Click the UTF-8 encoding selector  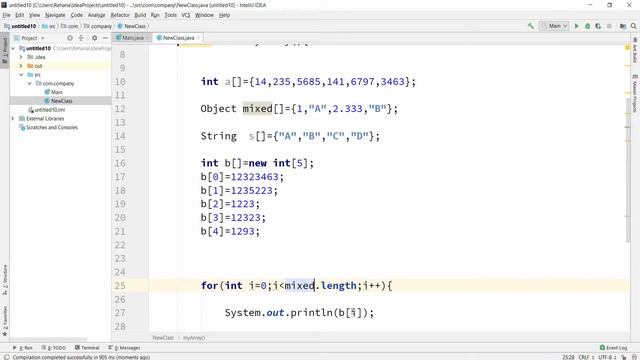point(607,357)
